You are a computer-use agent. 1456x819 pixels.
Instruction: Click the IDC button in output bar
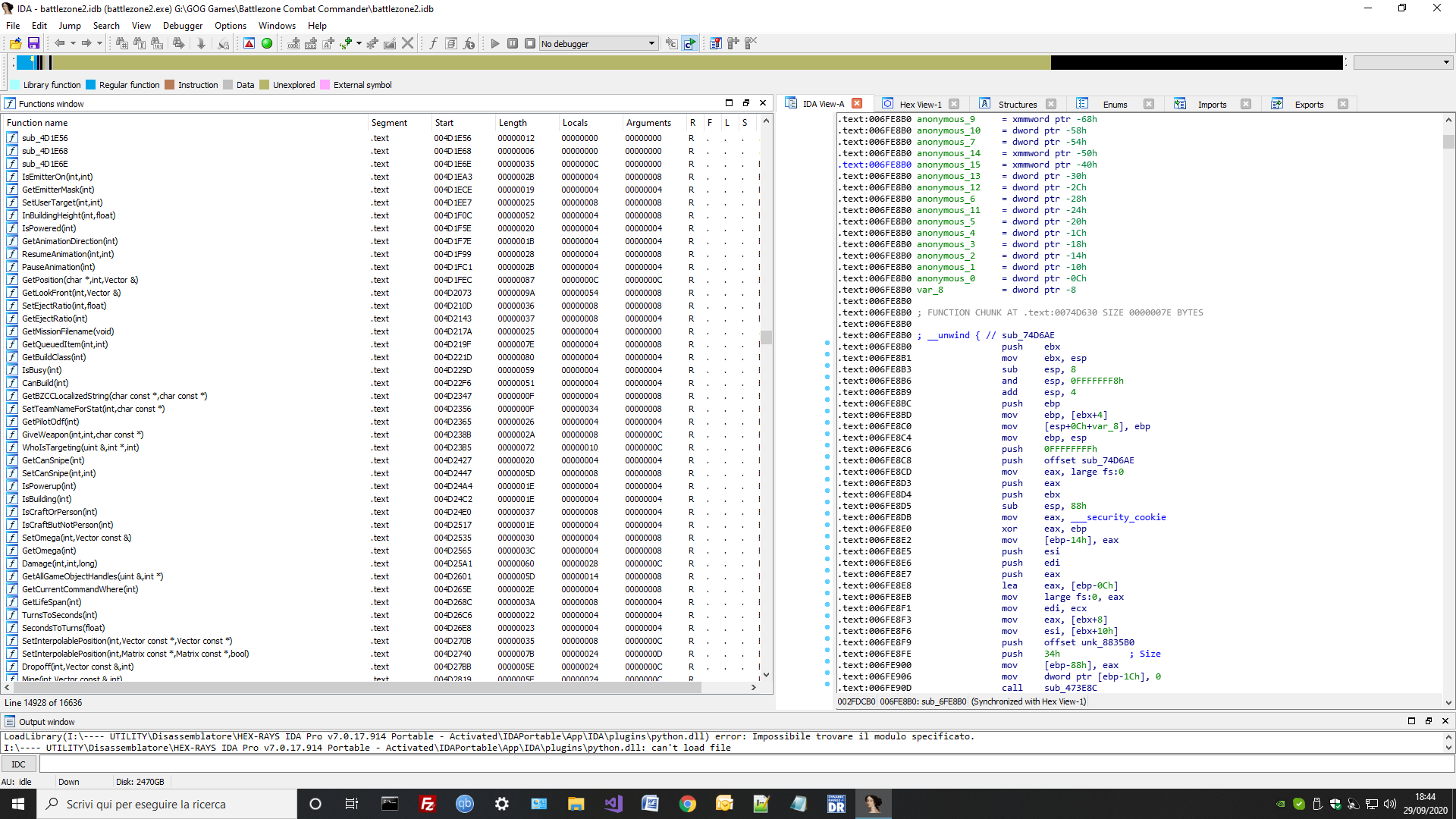pyautogui.click(x=19, y=764)
